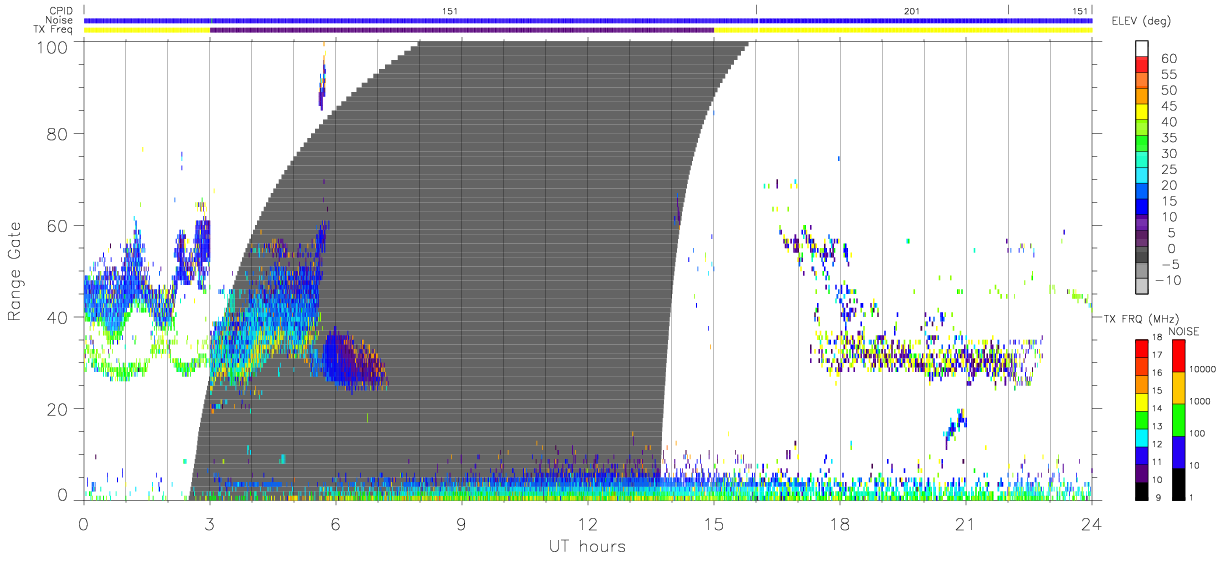Select the '201' CPID value label

(911, 11)
